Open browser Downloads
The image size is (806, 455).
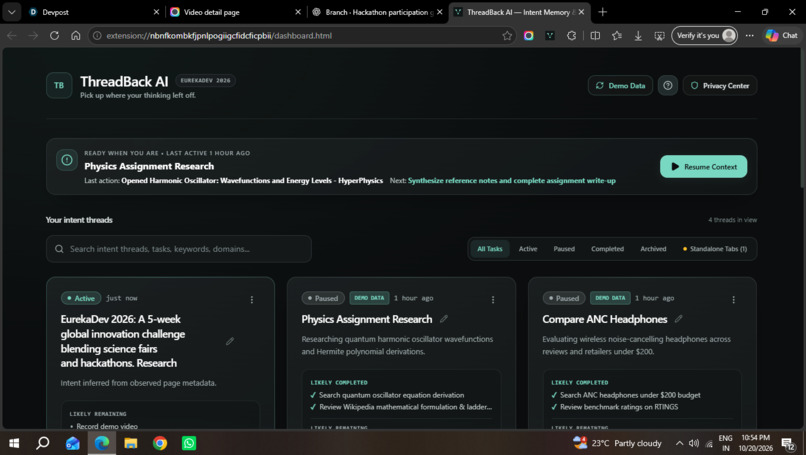(x=638, y=35)
